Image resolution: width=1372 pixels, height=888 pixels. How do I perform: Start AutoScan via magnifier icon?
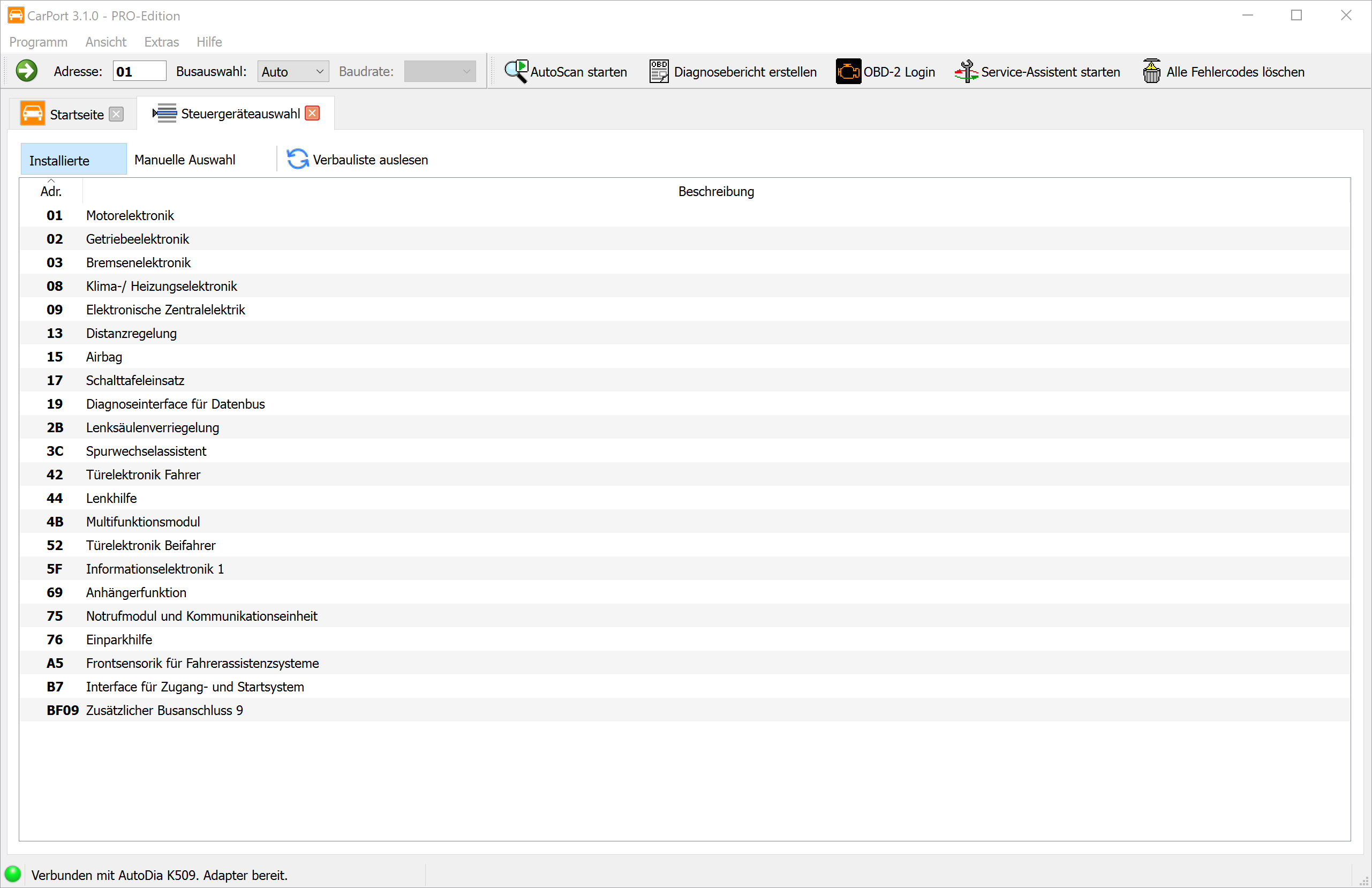pos(515,71)
